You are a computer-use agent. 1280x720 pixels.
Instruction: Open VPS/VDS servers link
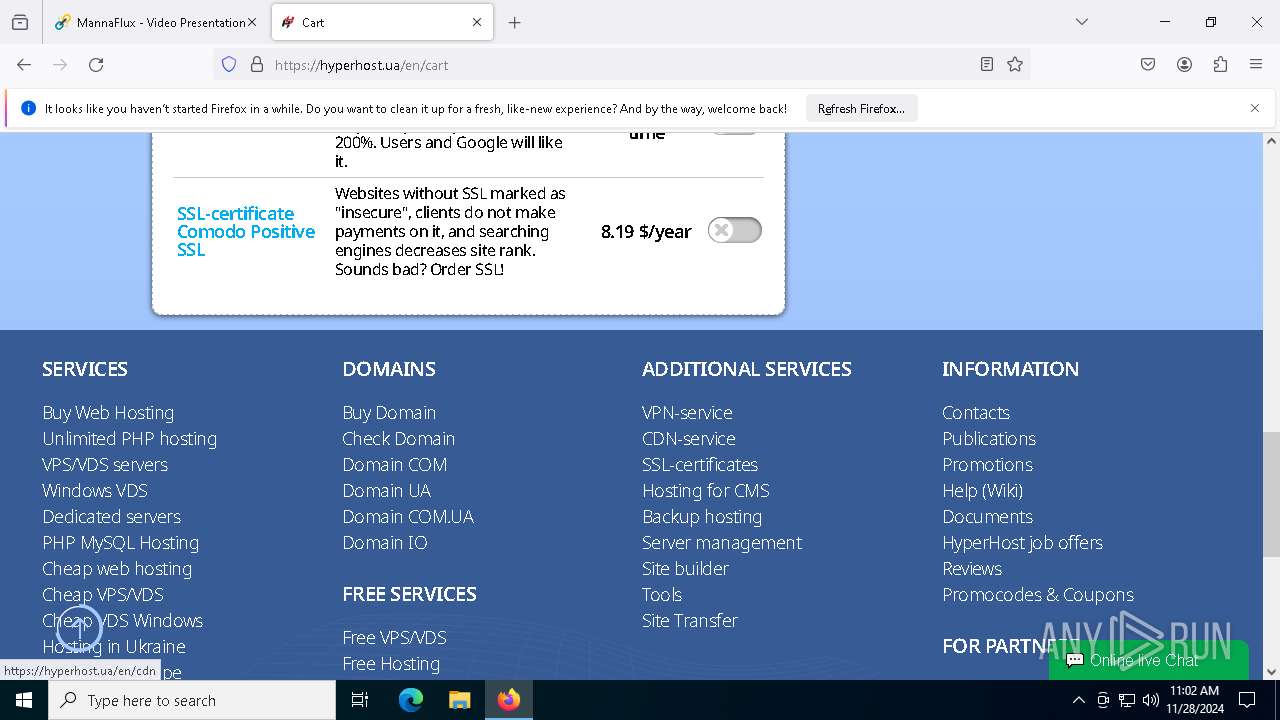[105, 464]
